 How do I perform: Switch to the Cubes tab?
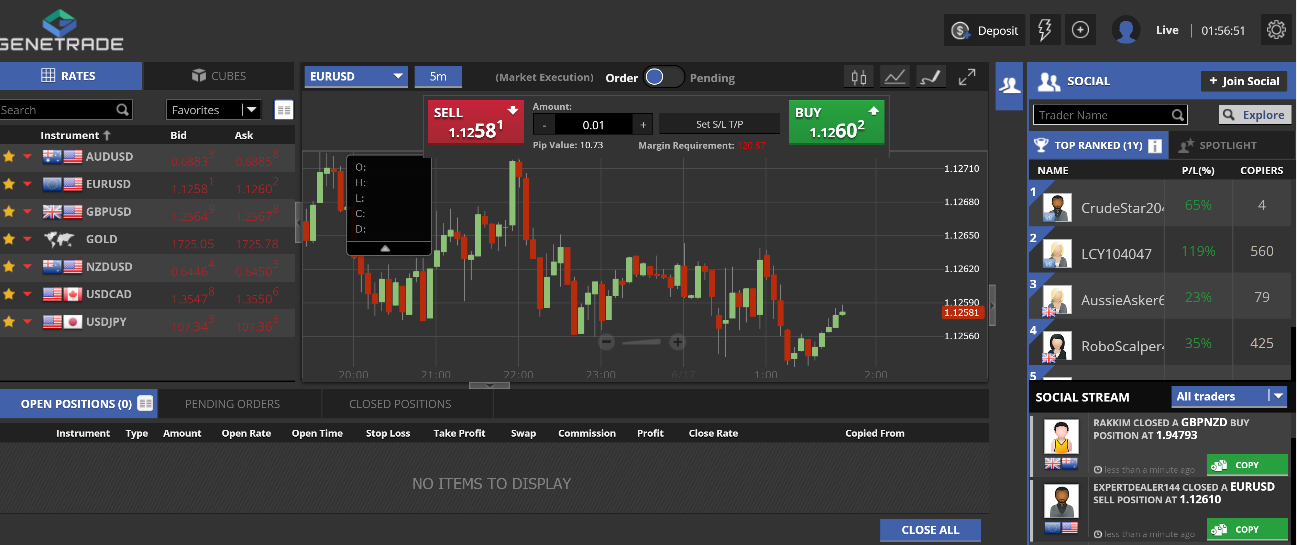218,76
